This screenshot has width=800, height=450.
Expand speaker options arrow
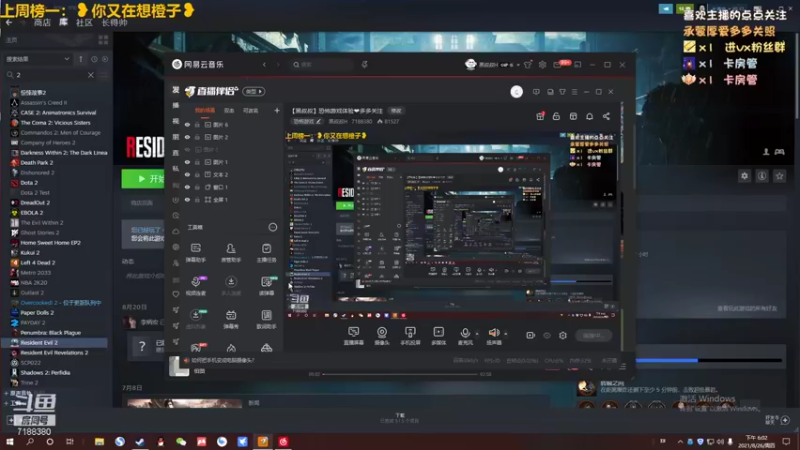(506, 334)
